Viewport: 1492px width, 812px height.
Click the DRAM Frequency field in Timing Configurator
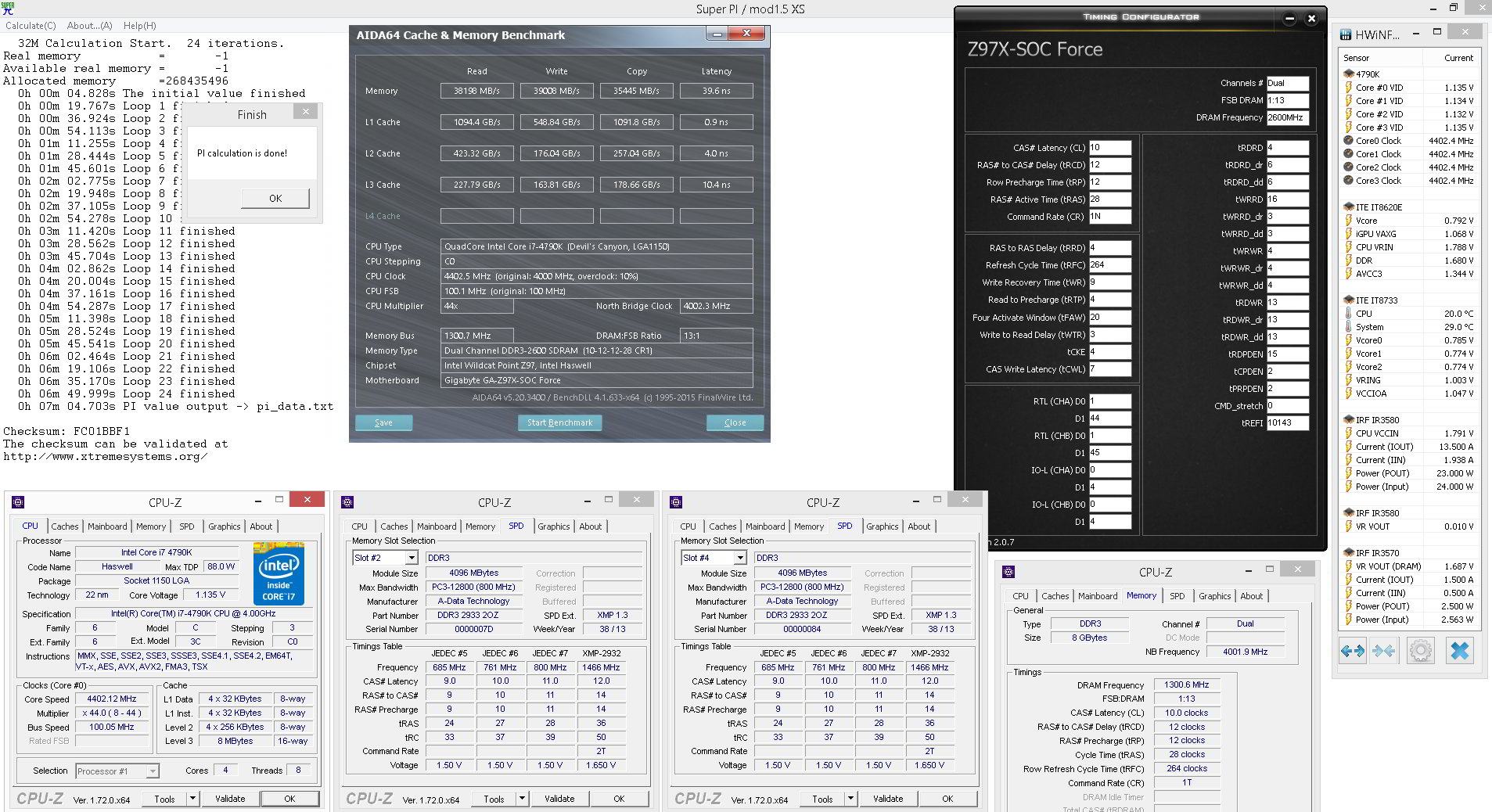[x=1288, y=118]
